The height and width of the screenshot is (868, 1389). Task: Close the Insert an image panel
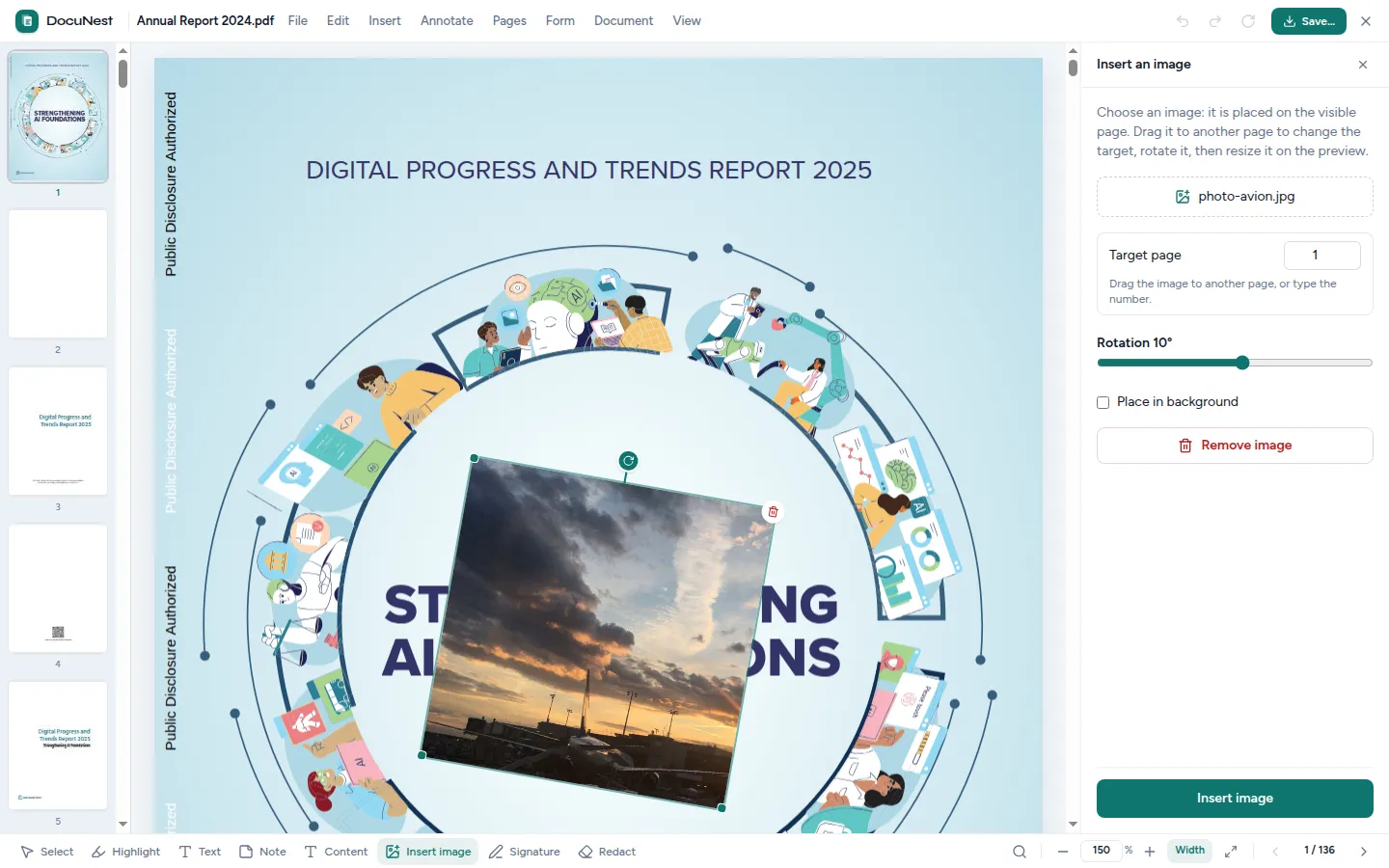coord(1363,65)
